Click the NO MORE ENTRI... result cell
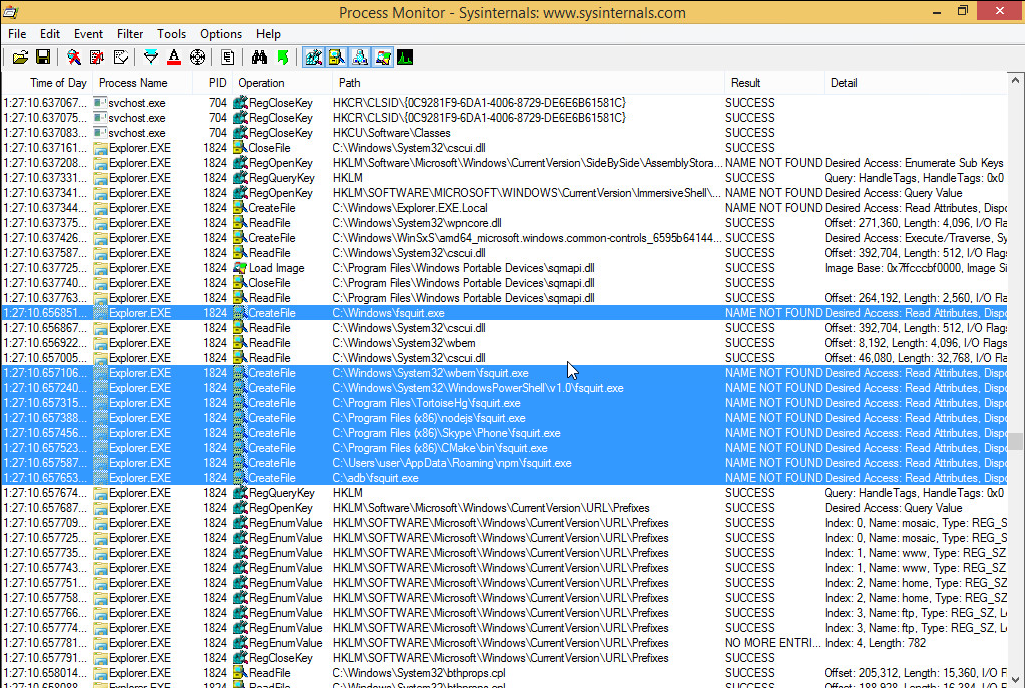This screenshot has width=1025, height=688. (773, 643)
